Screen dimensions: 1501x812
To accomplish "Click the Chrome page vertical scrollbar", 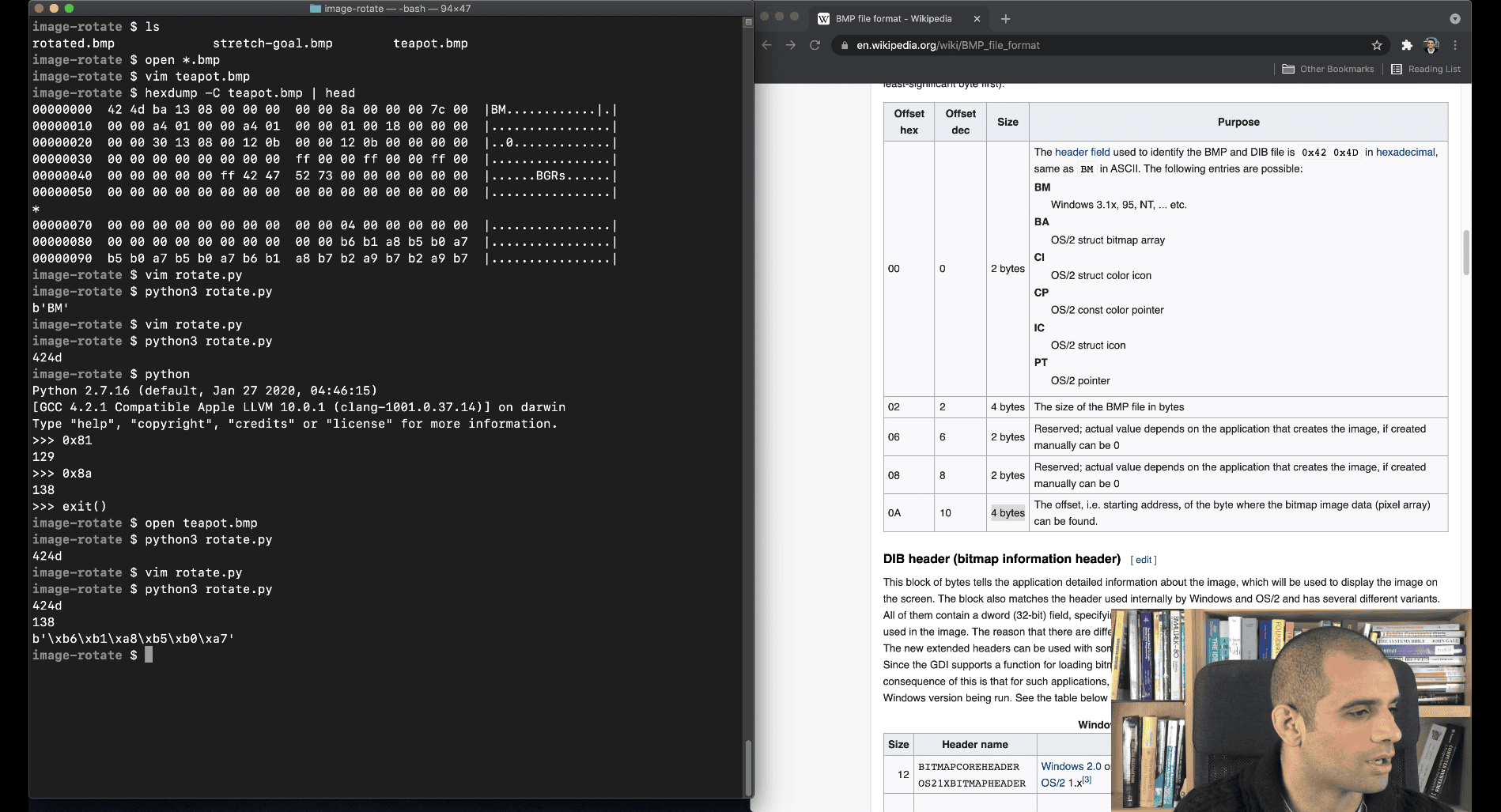I will [1466, 253].
